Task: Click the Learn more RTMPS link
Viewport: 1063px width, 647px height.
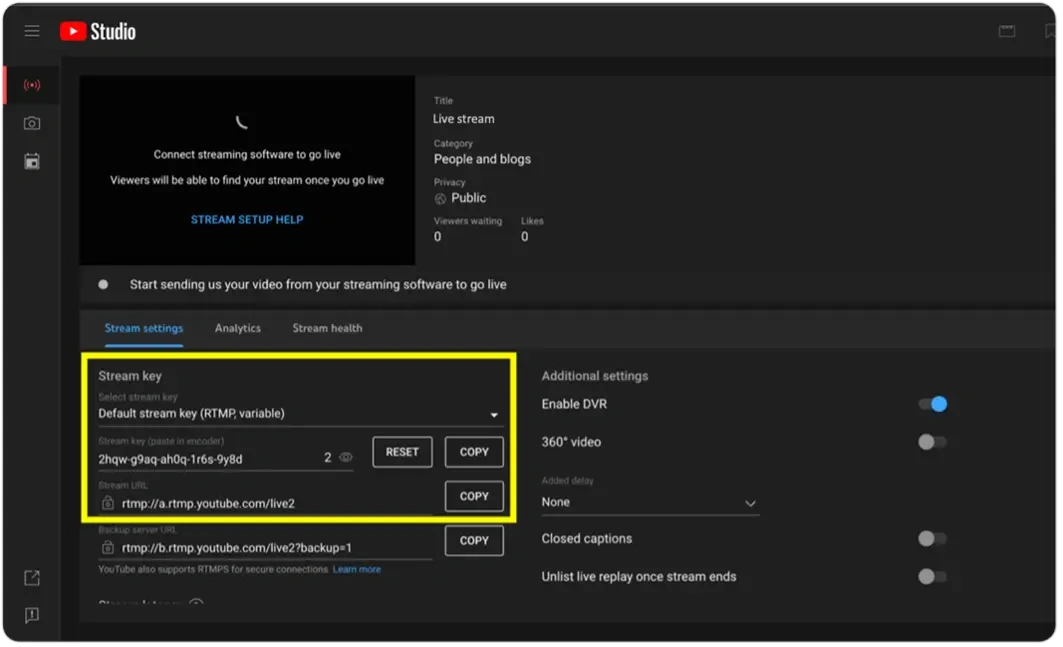Action: click(357, 570)
